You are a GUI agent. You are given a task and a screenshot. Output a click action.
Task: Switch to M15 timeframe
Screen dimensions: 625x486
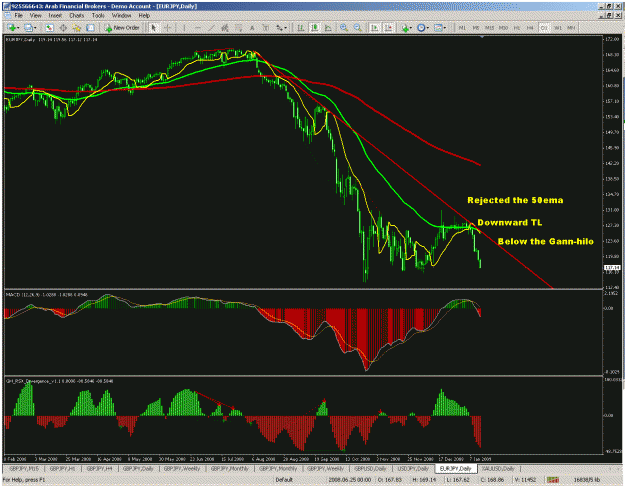click(x=489, y=28)
